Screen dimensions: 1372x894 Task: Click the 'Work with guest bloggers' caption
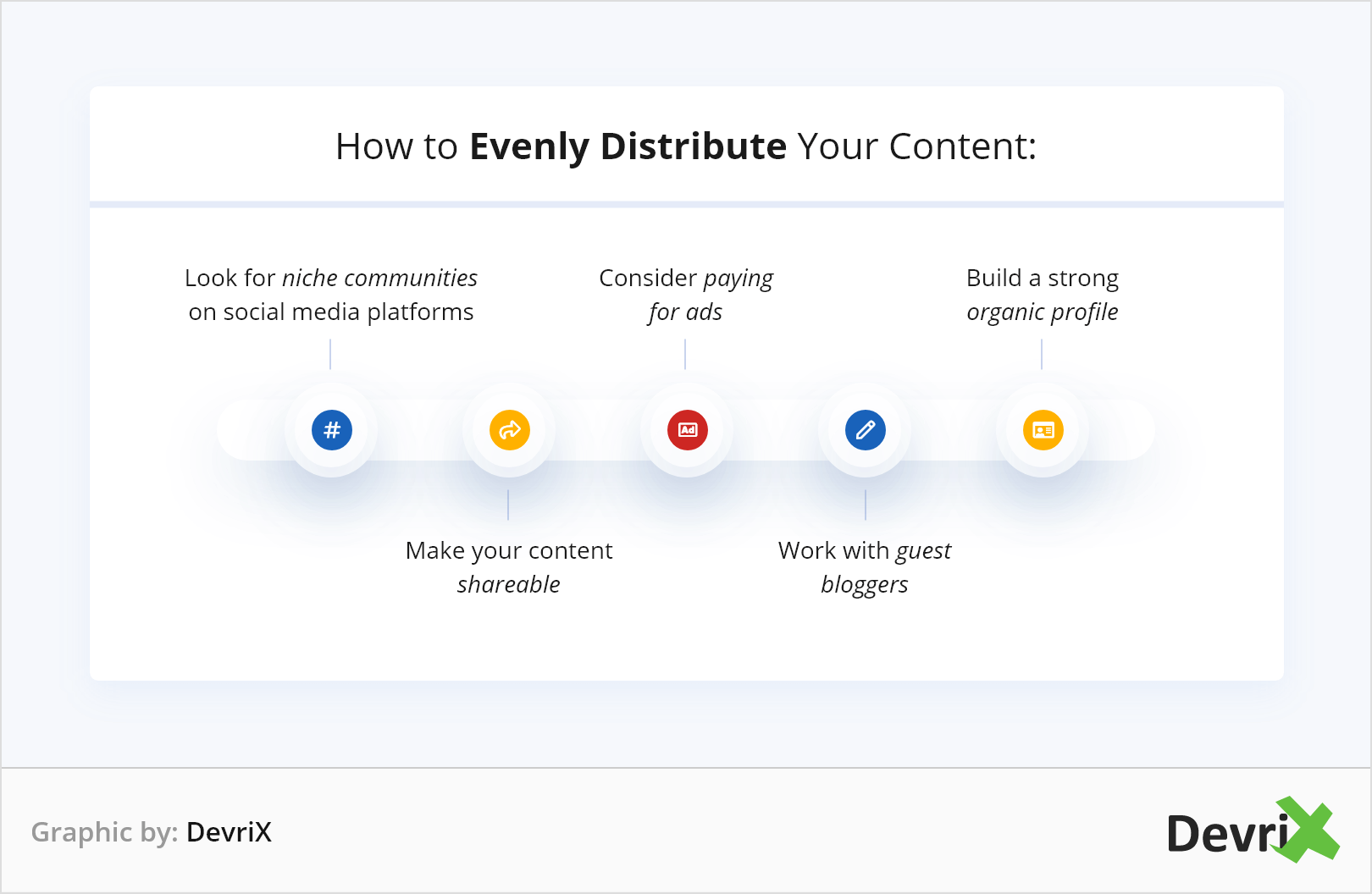pyautogui.click(x=865, y=567)
